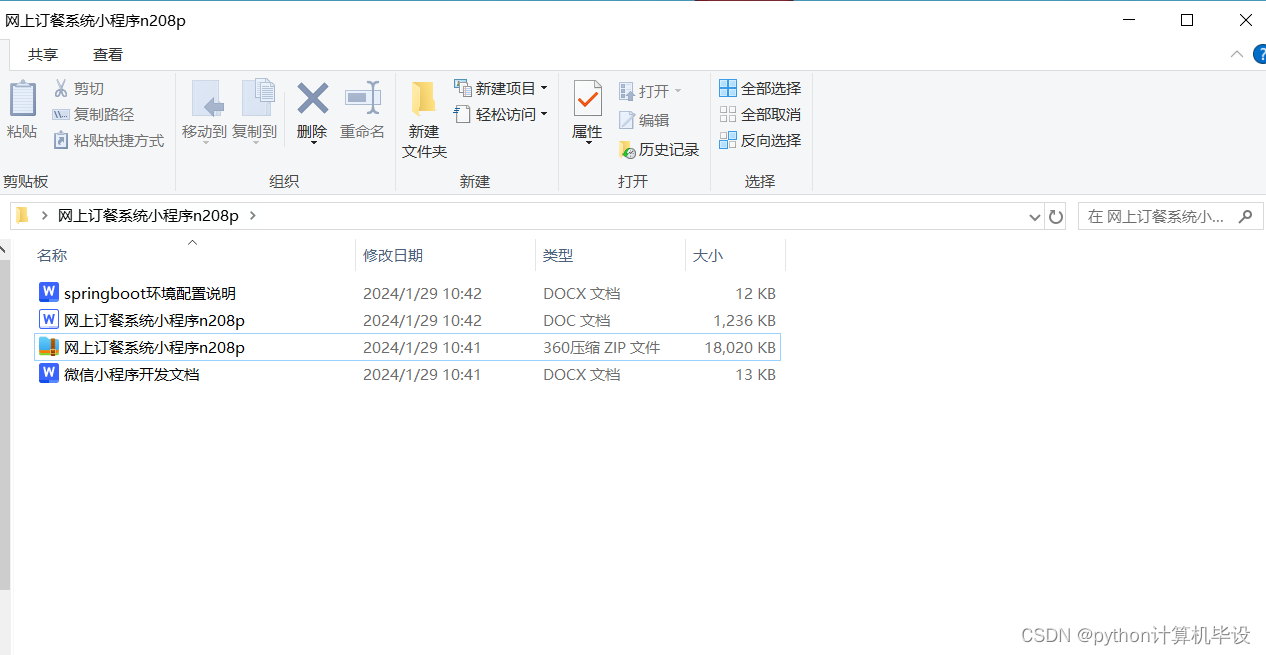Screen dimensions: 1266x655
Task: Click the Rename (重命名) icon
Action: [362, 97]
